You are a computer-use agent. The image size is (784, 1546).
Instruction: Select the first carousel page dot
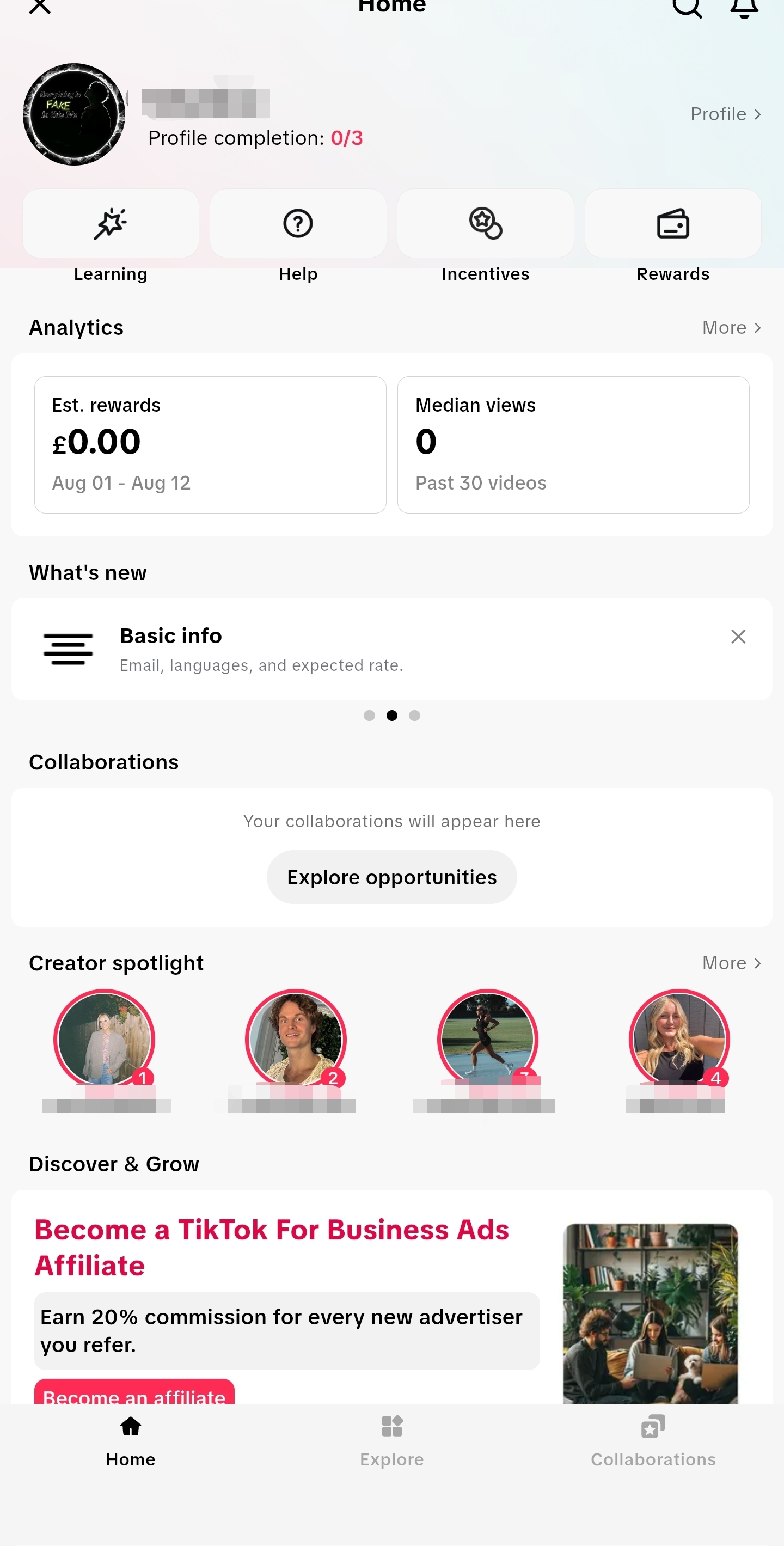click(x=369, y=716)
